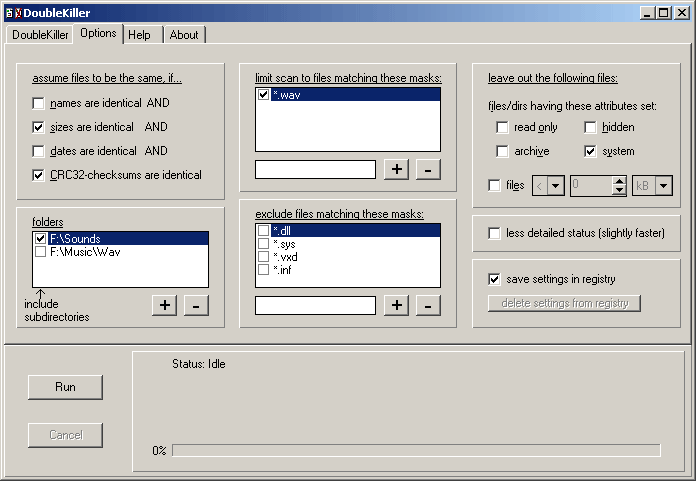Image resolution: width=696 pixels, height=481 pixels.
Task: Click the DoubleKiller title bar app icon
Action: tap(13, 13)
